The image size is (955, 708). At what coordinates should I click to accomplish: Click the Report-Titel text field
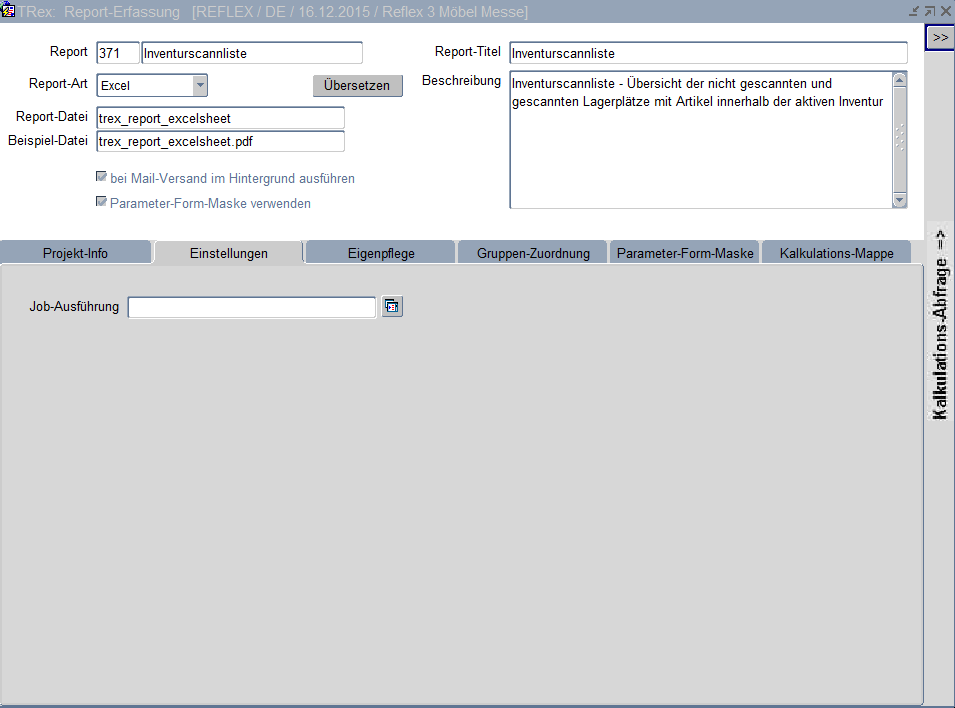708,53
